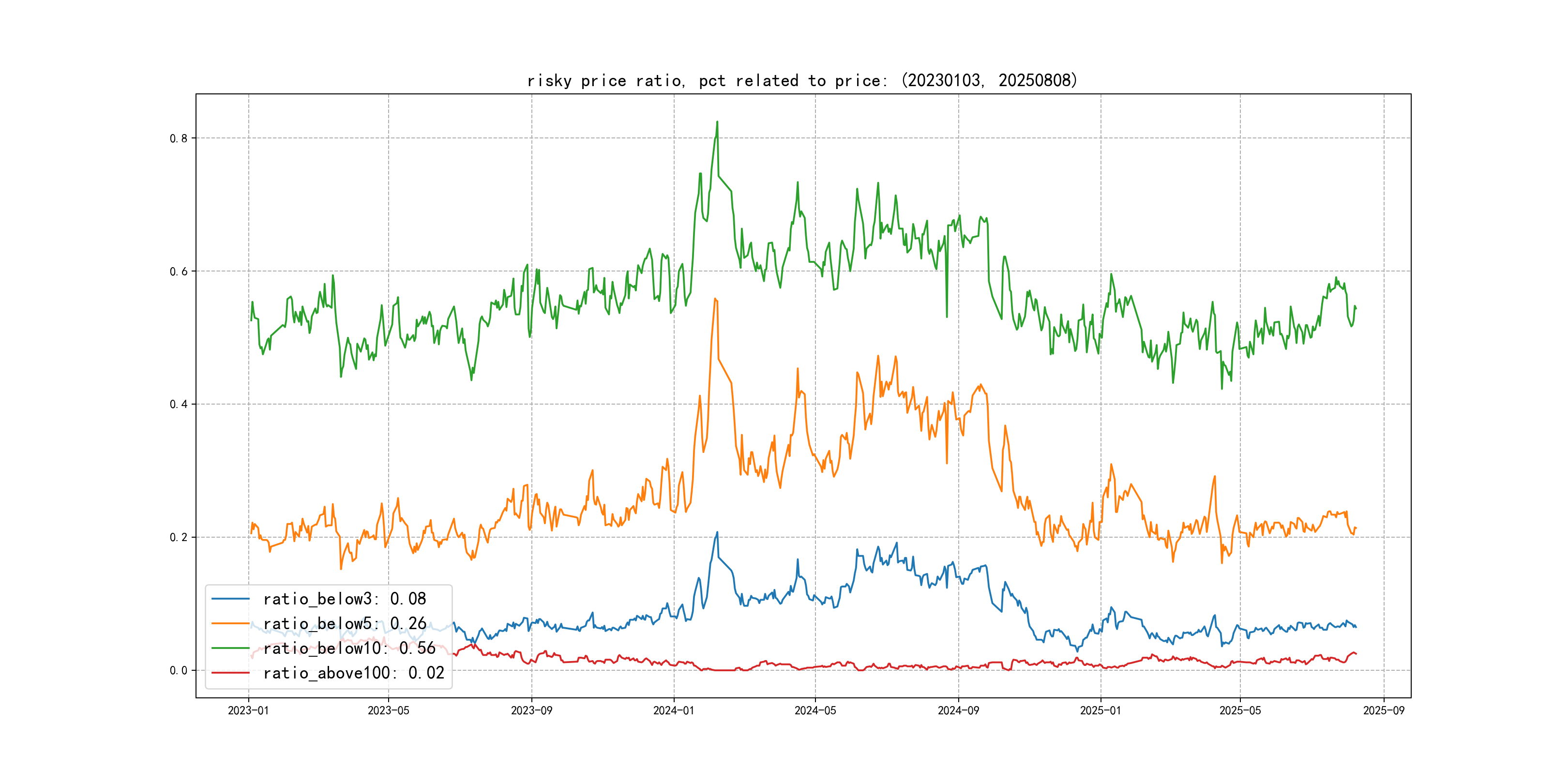Viewport: 1568px width, 784px height.
Task: Select the 'ratio_below3: 0.08' legend label
Action: [344, 599]
